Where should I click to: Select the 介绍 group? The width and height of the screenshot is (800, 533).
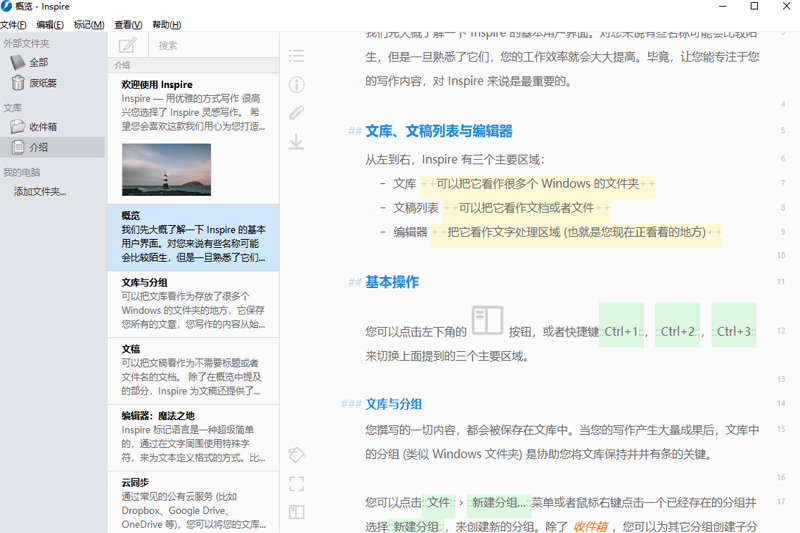coord(53,147)
